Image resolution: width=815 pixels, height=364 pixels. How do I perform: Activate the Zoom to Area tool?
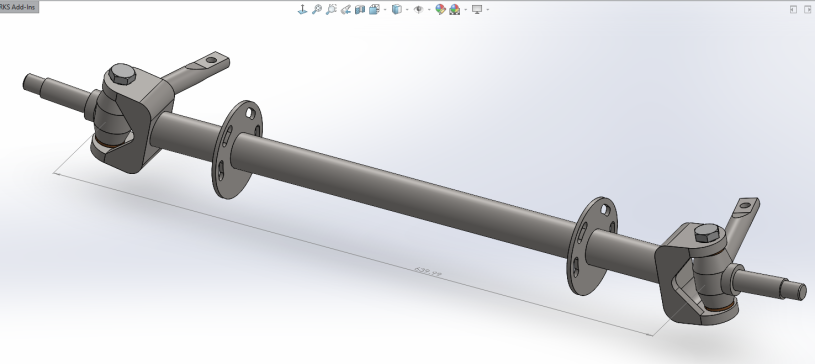[x=331, y=9]
